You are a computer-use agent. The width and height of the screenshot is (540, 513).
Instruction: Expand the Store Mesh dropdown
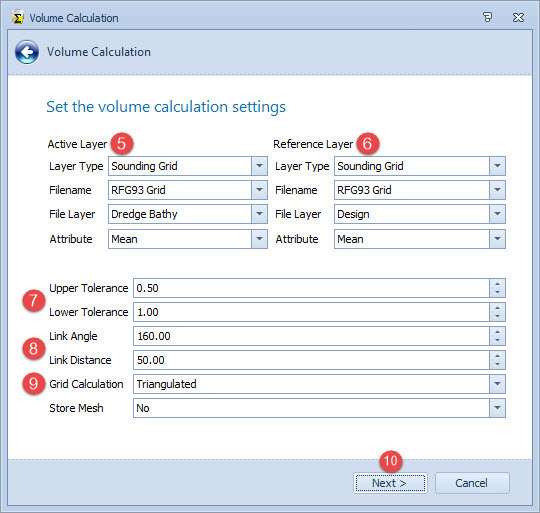497,408
